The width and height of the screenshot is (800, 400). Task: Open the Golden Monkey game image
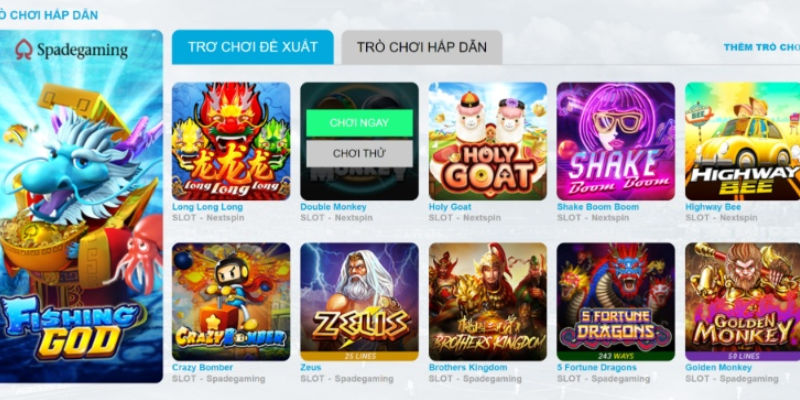(x=742, y=302)
